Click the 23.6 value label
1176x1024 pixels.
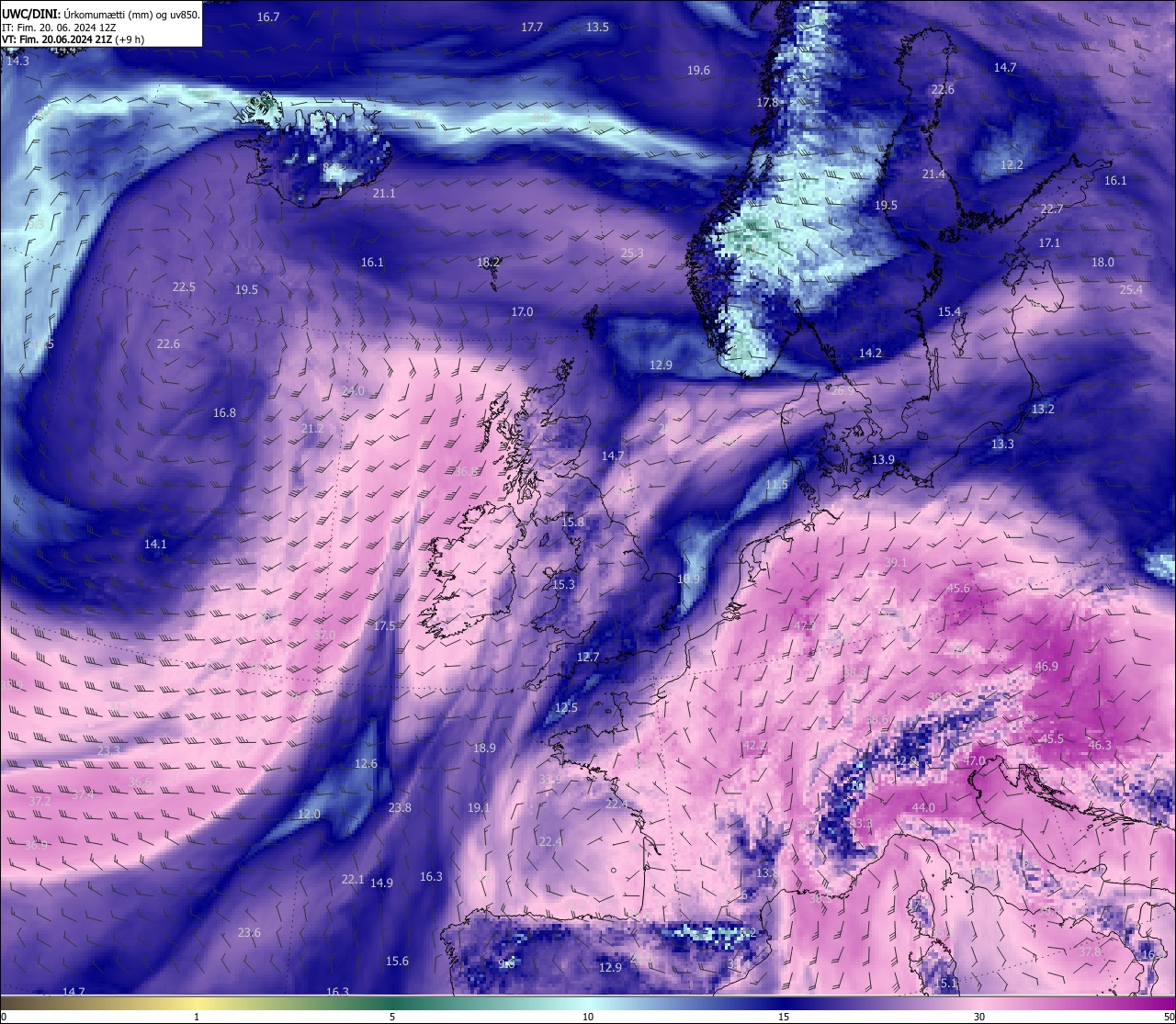(x=249, y=933)
